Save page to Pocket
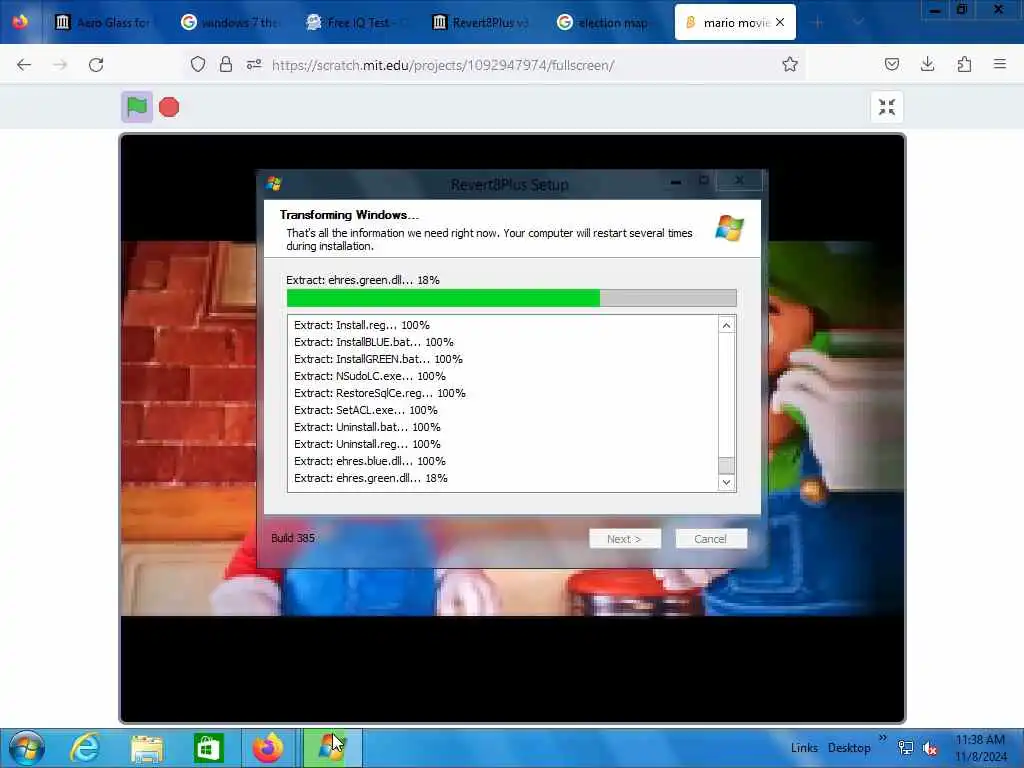 [x=892, y=65]
